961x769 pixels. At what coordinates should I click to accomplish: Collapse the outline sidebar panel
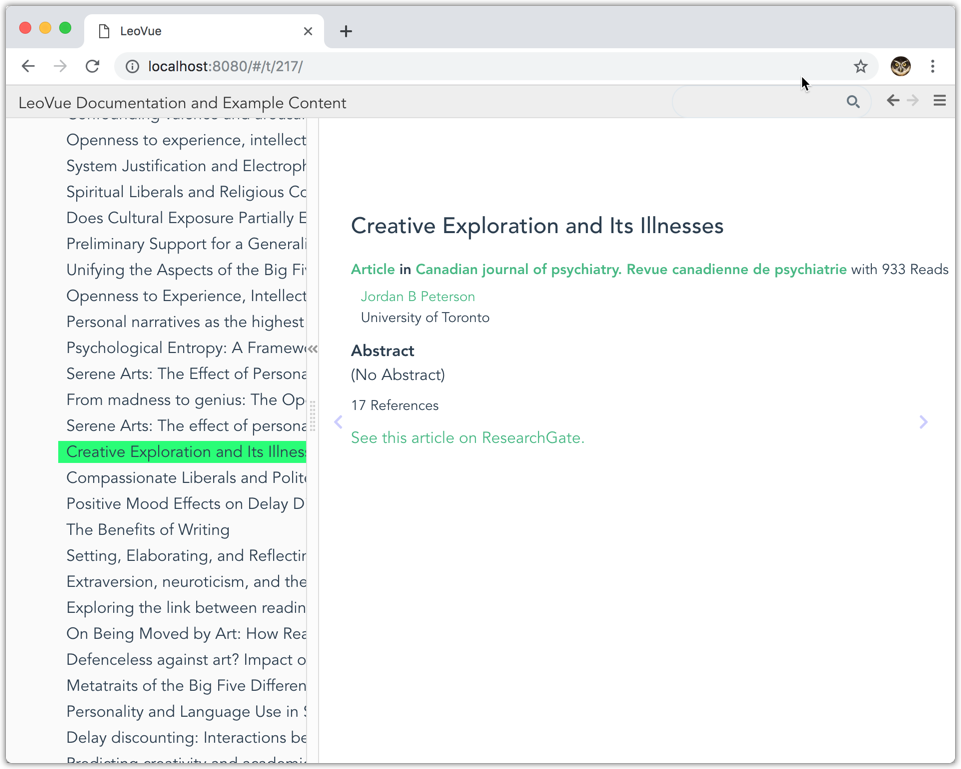click(313, 349)
